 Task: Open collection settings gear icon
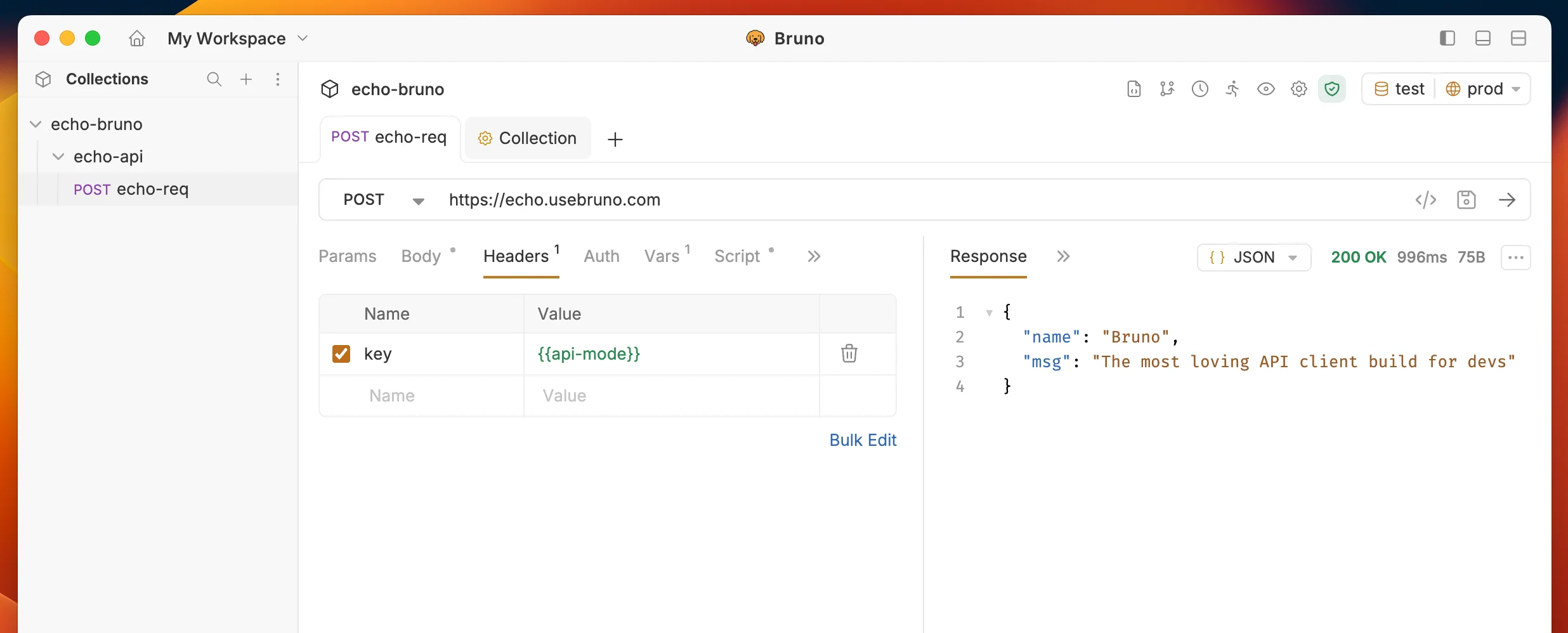(1299, 89)
